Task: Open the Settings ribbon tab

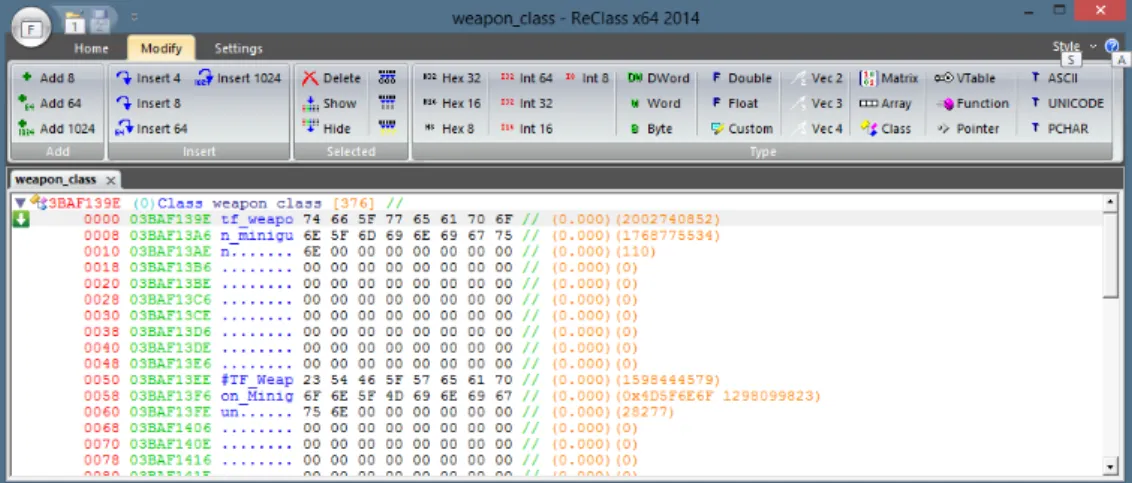Action: (238, 48)
